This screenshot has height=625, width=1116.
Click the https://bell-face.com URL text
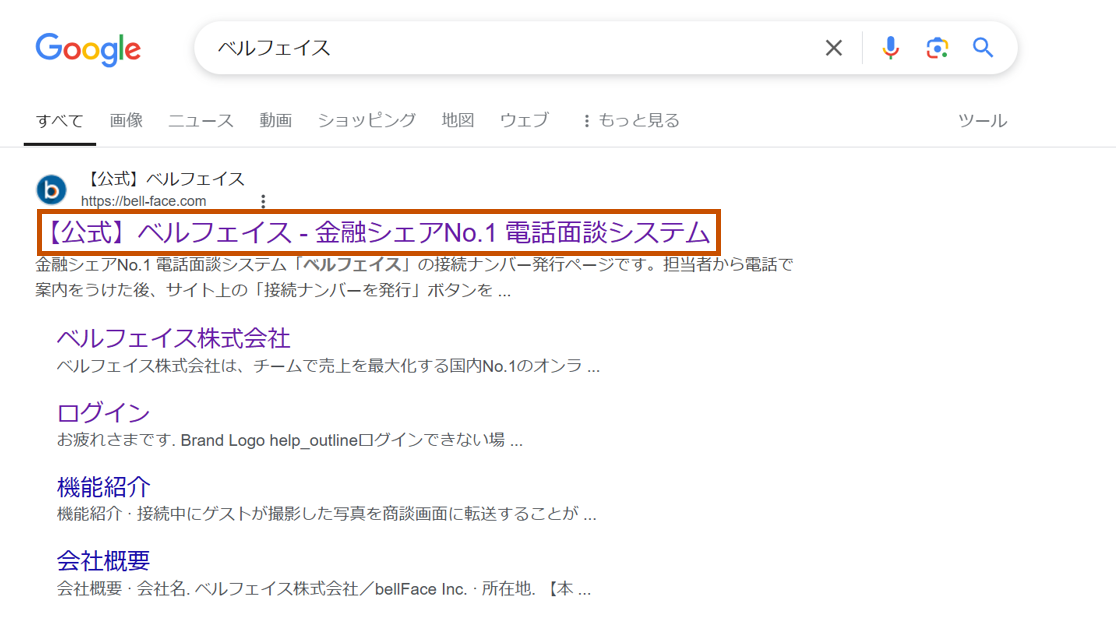144,201
